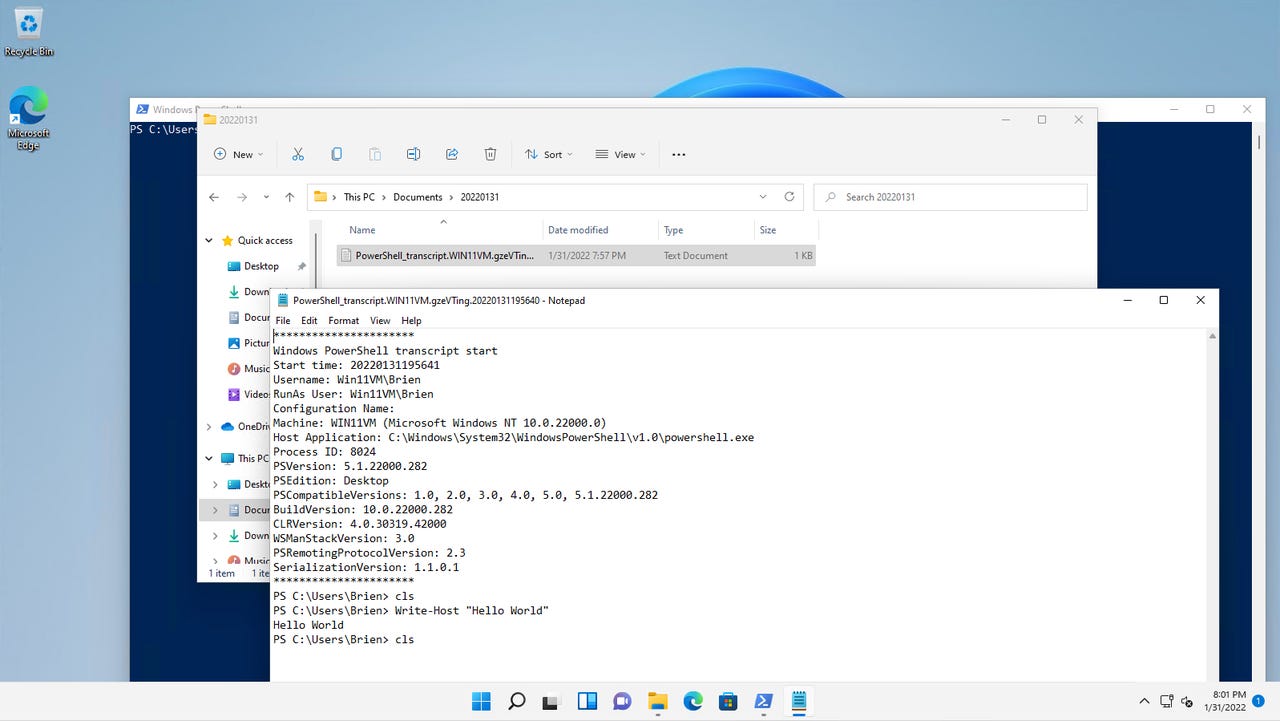The width and height of the screenshot is (1280, 721).
Task: Open the Edit menu in Notepad
Action: (308, 320)
